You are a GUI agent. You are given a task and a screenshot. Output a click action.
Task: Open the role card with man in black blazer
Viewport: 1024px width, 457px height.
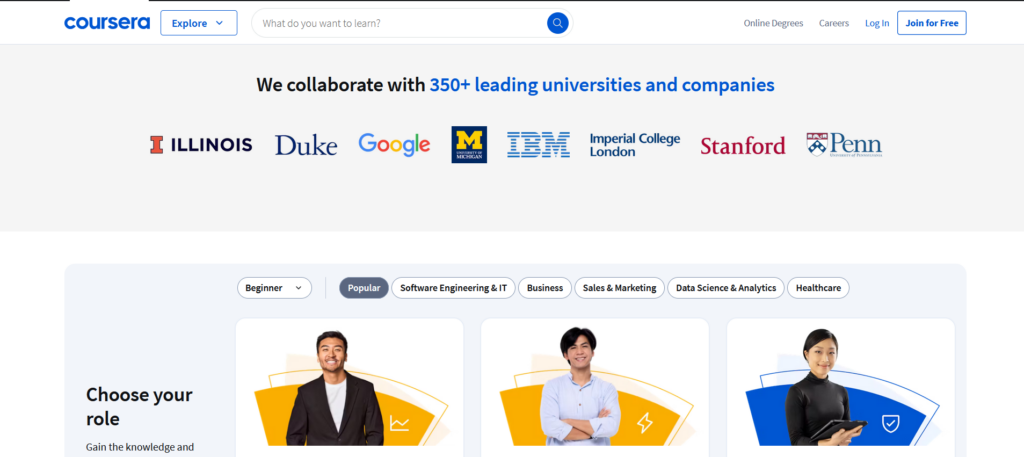(x=349, y=388)
